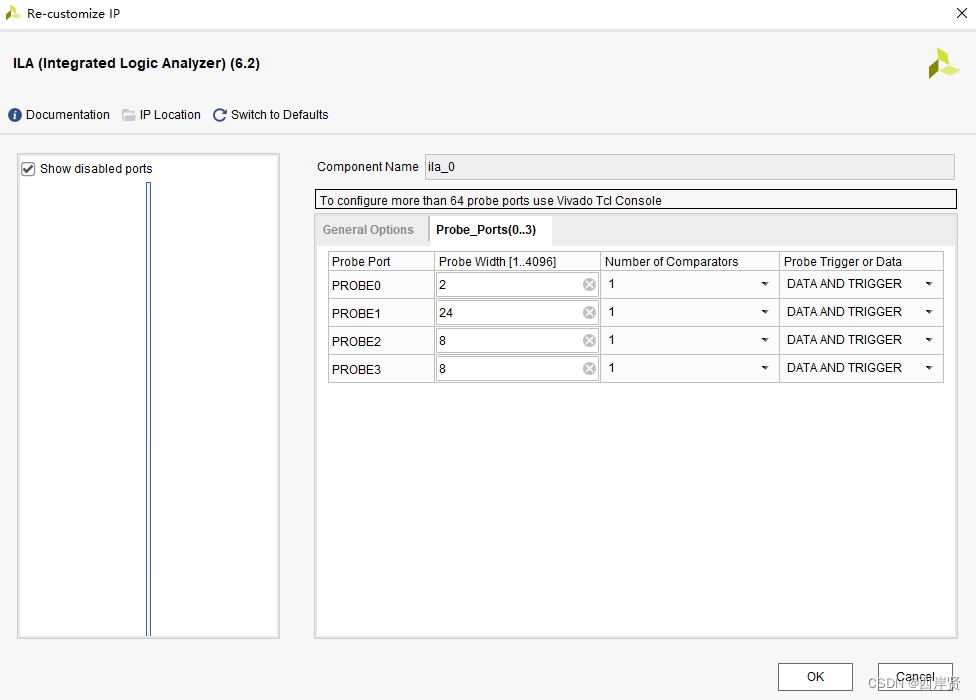The height and width of the screenshot is (700, 976).
Task: Click the Xilinx logo in the header
Action: [943, 63]
